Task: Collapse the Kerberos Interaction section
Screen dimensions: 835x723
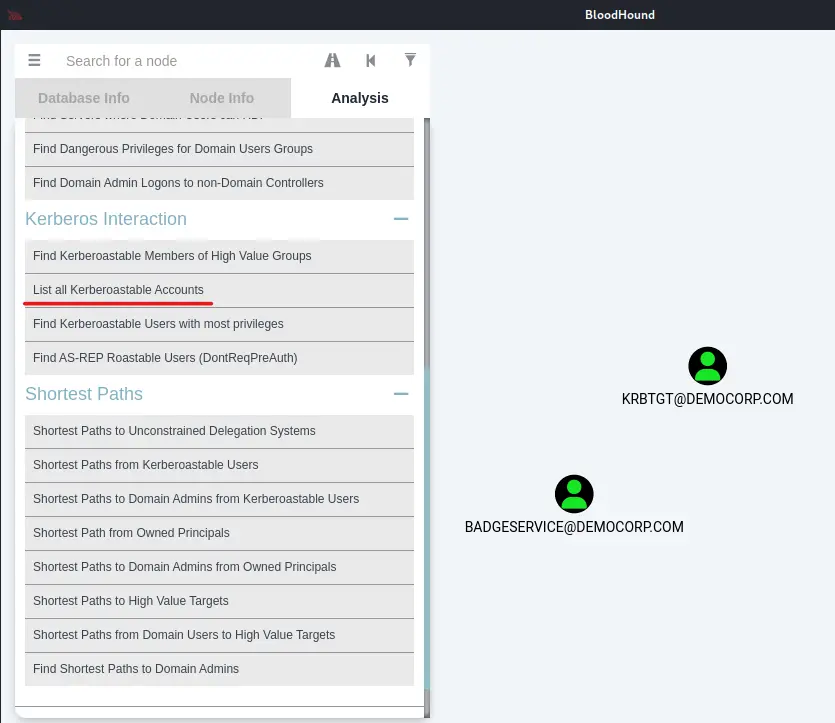Action: point(401,219)
